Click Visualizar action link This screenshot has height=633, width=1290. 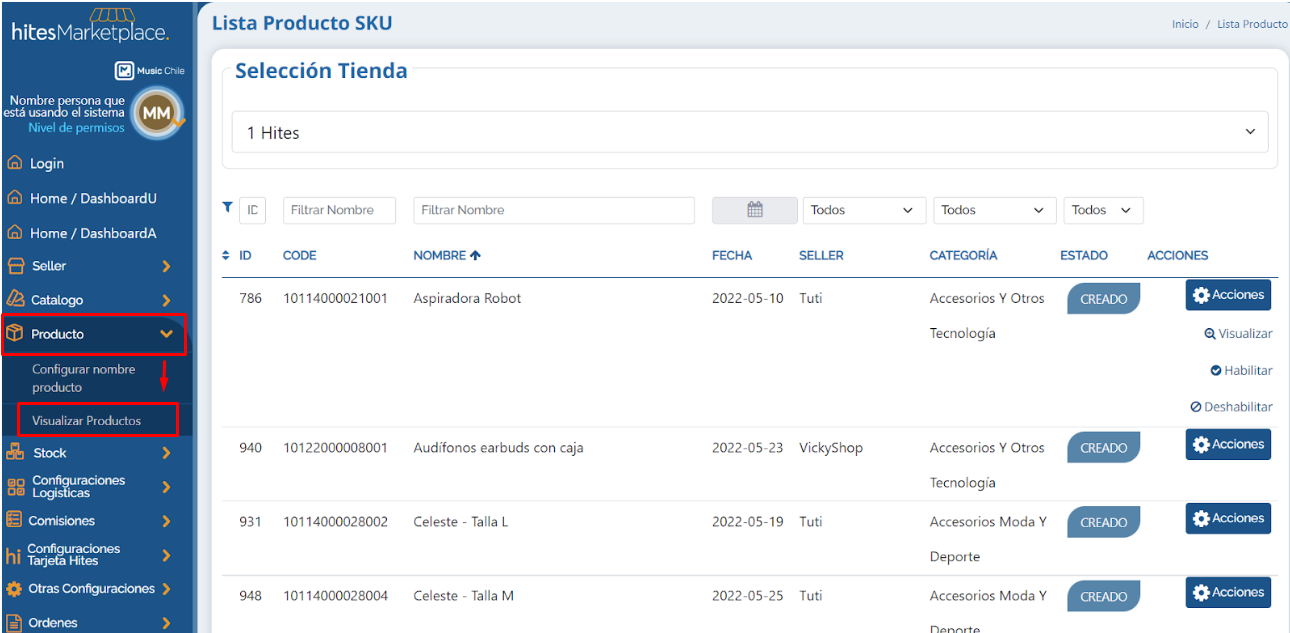[1238, 334]
